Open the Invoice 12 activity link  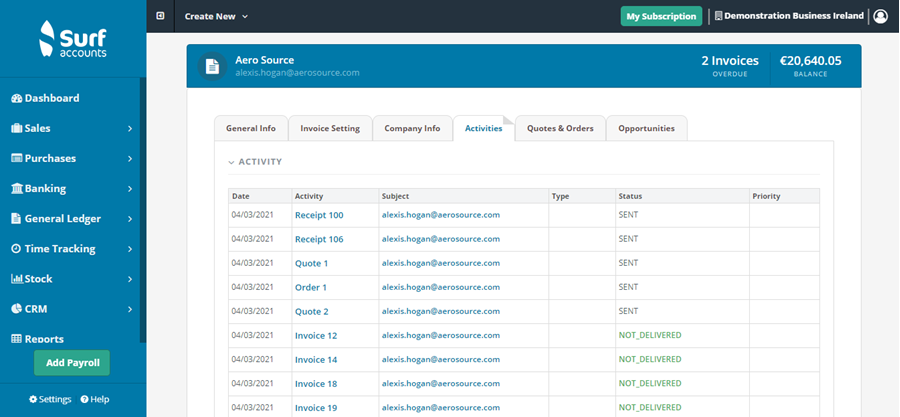(x=316, y=336)
